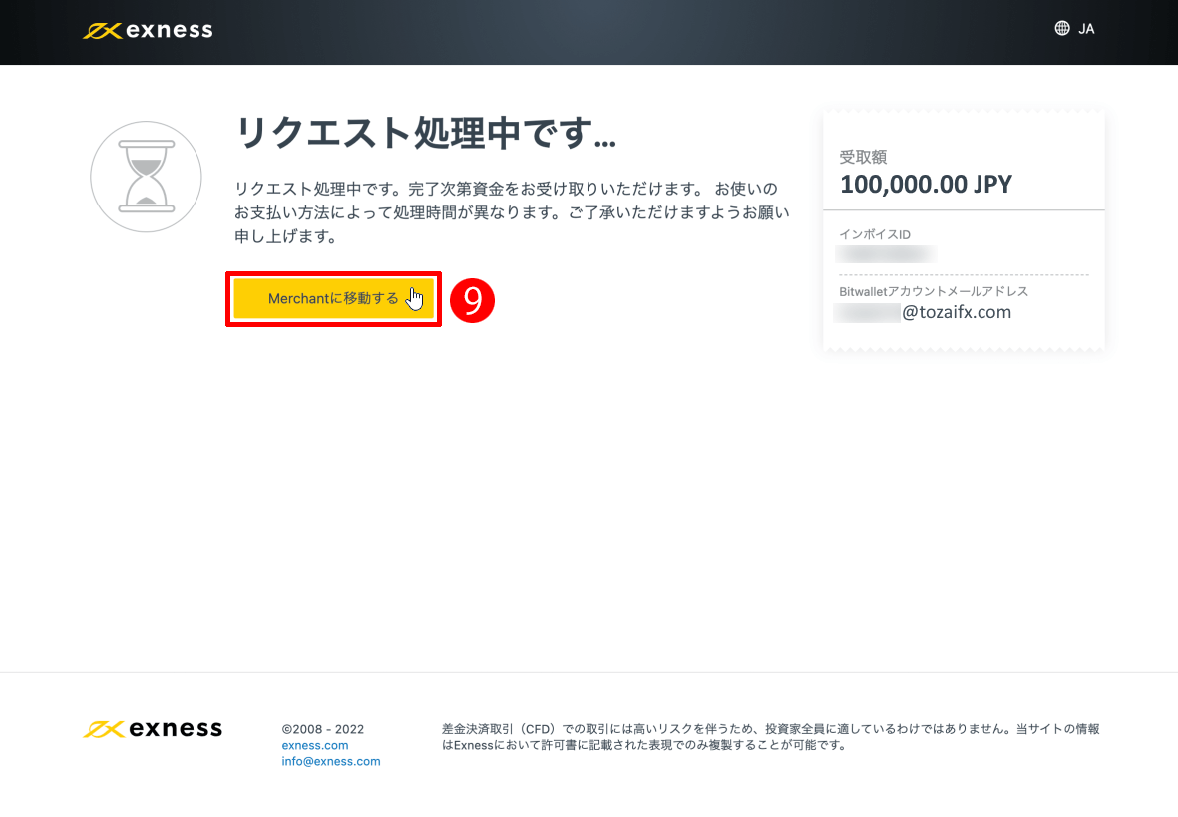This screenshot has width=1178, height=817.
Task: Click the red step 9 badge
Action: point(475,301)
